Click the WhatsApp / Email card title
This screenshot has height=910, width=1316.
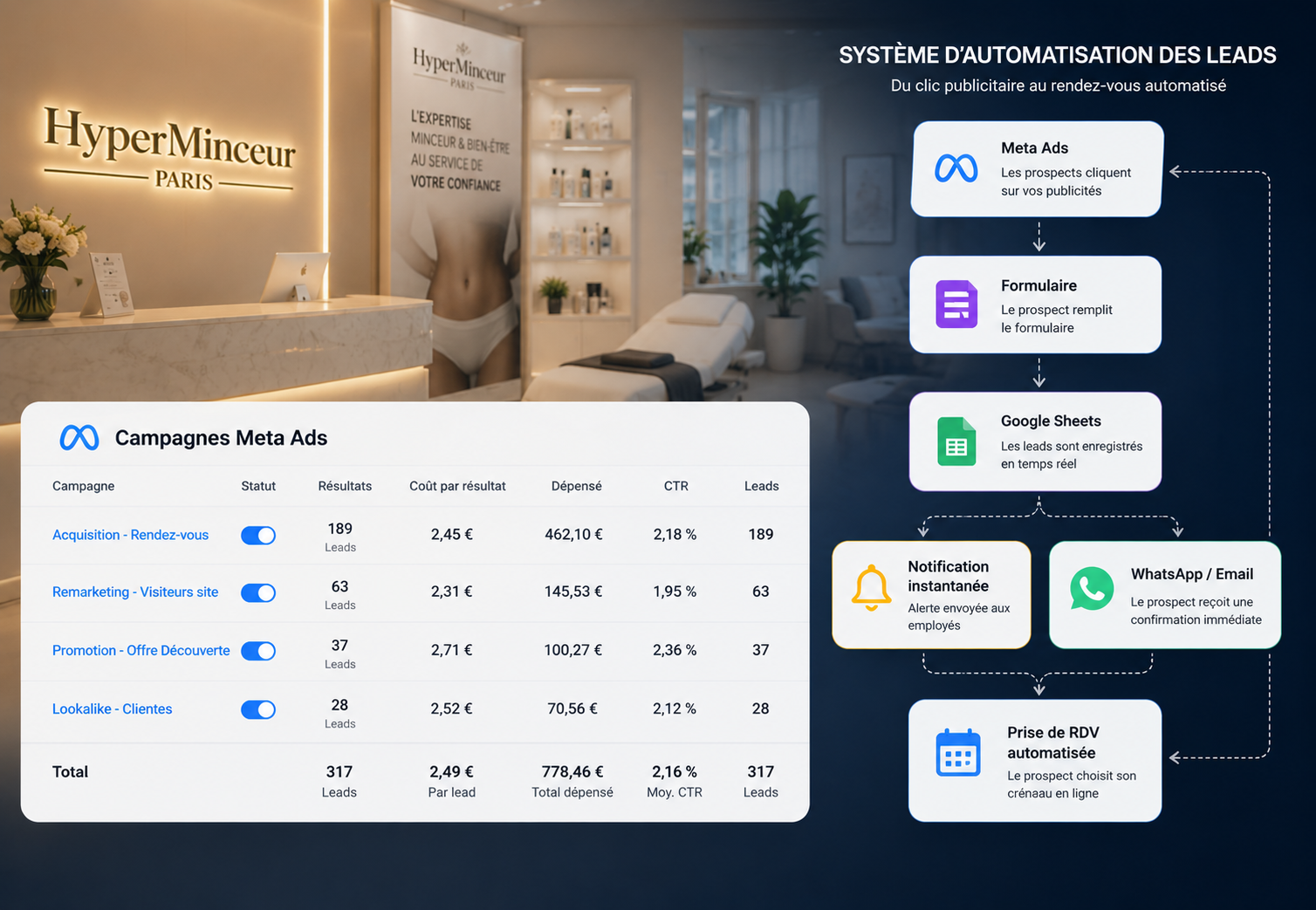coord(1192,574)
